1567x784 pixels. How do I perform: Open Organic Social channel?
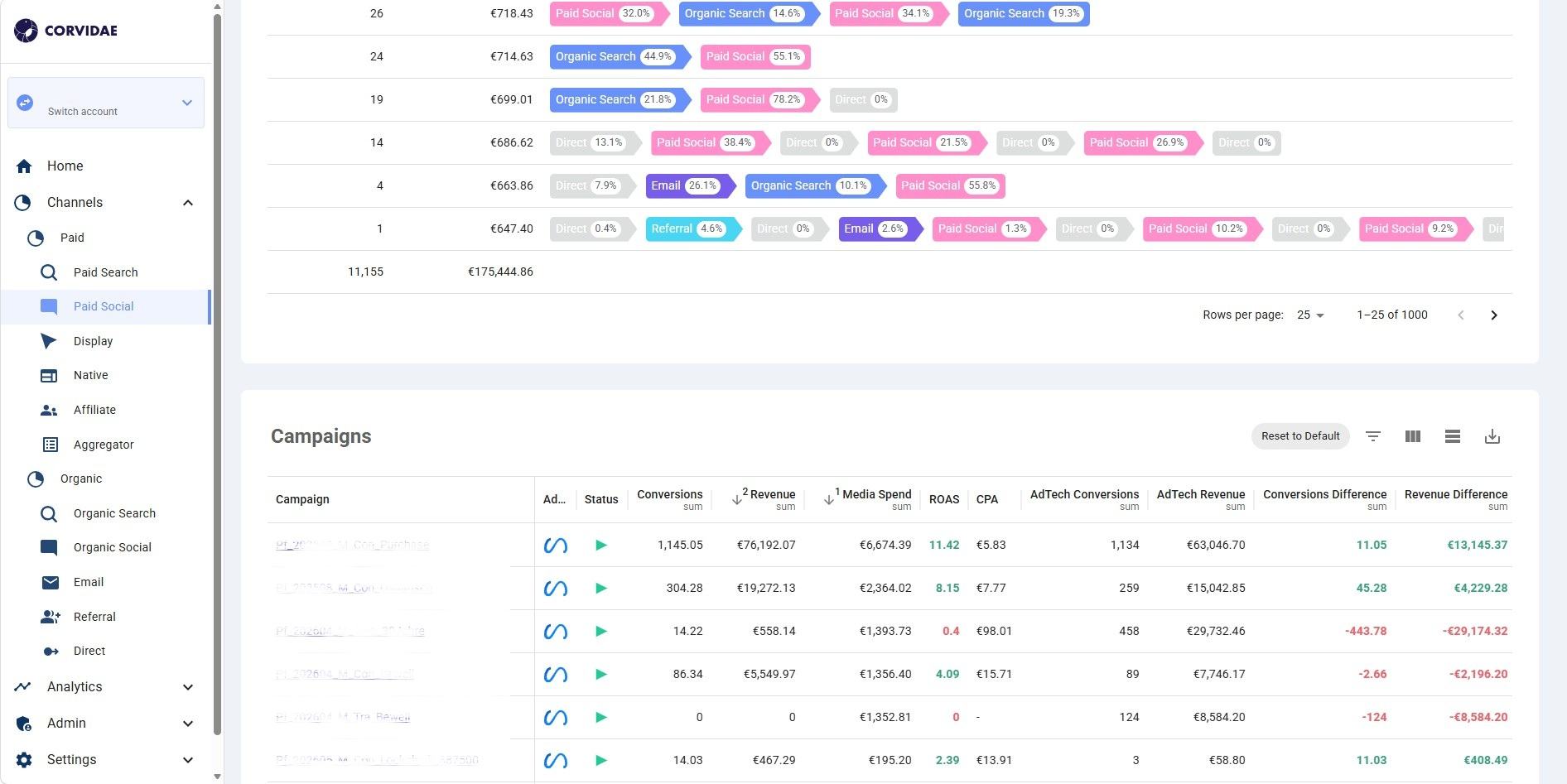[x=112, y=547]
